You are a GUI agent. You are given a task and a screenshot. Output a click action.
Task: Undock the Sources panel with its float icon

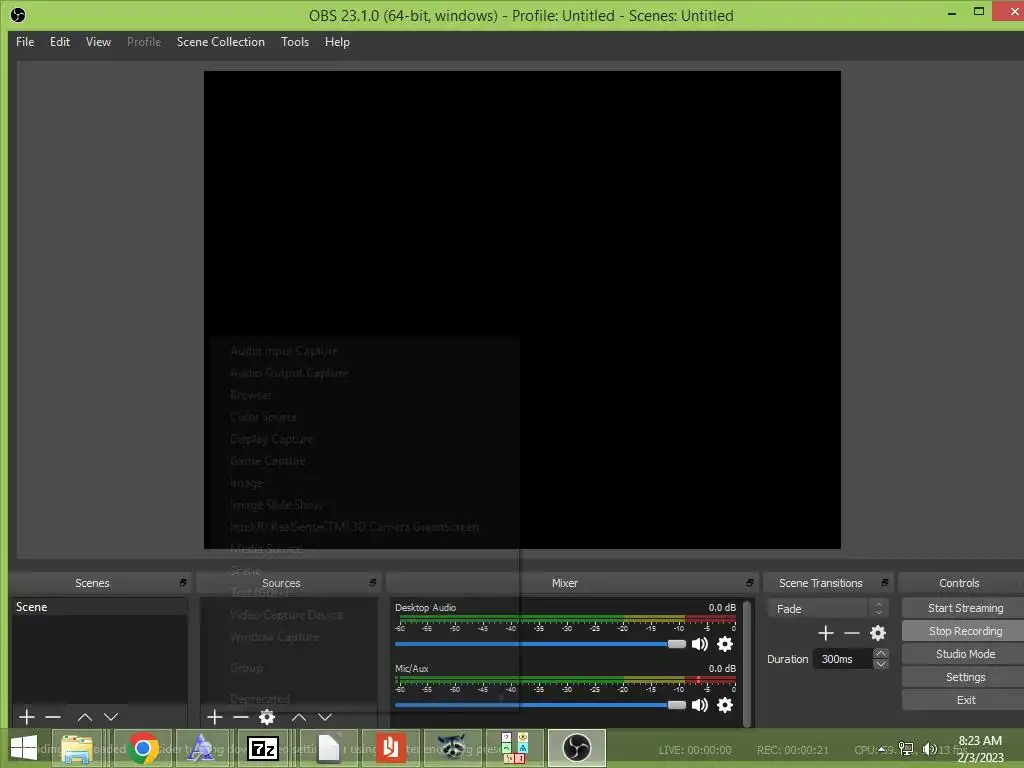click(x=372, y=583)
